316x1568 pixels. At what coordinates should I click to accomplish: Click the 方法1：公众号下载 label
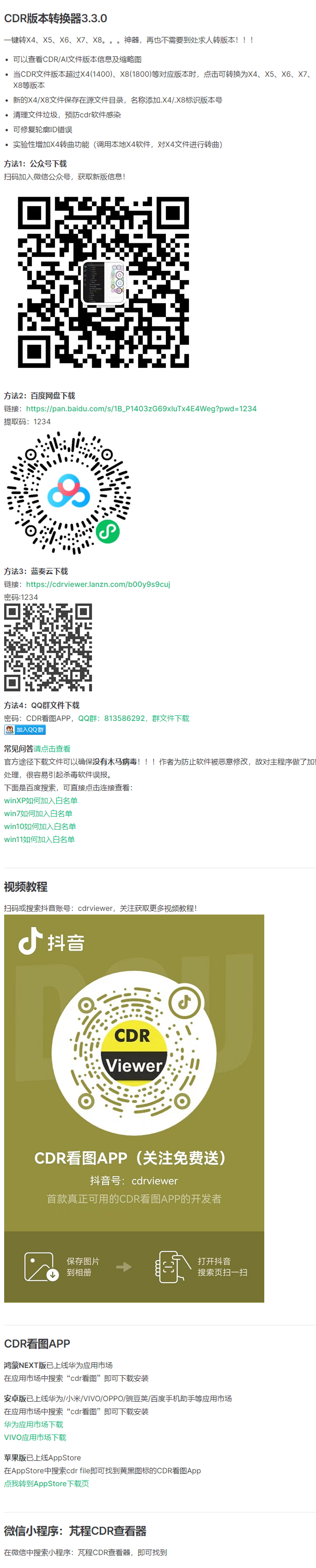[x=35, y=164]
